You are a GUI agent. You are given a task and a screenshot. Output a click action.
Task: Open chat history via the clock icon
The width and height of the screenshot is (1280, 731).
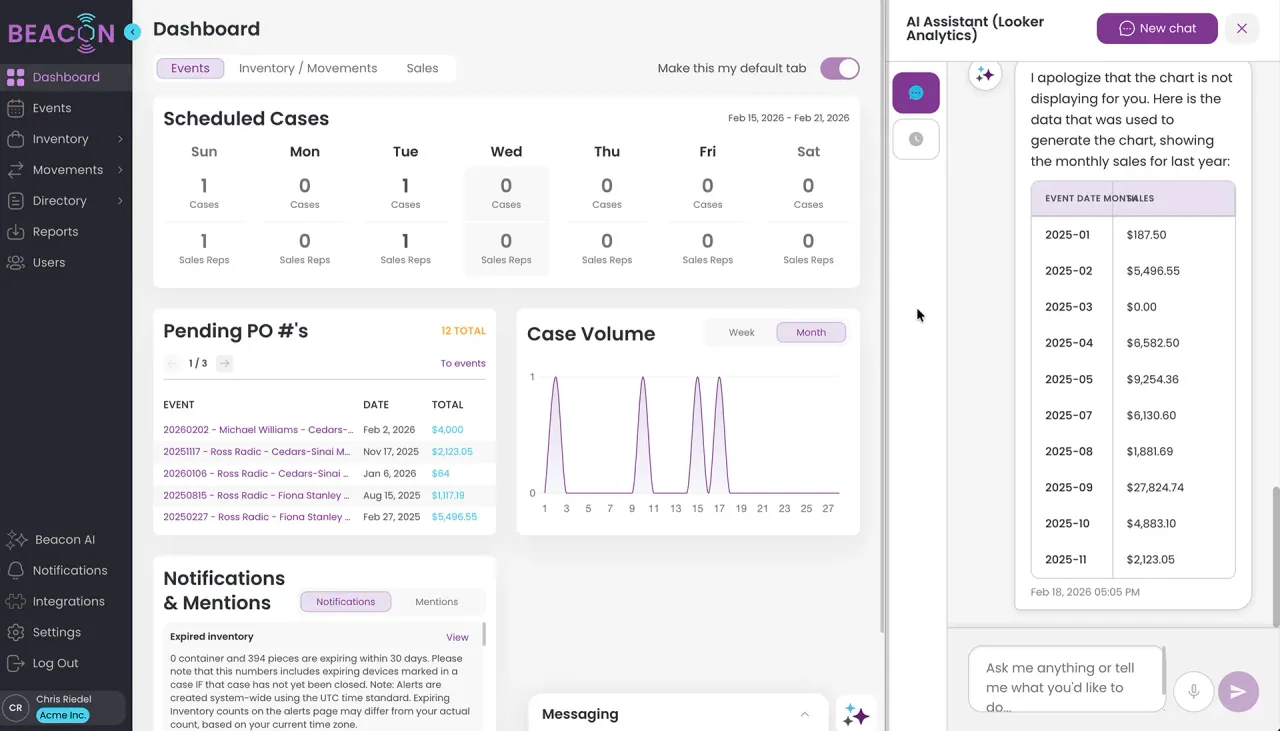coord(915,138)
